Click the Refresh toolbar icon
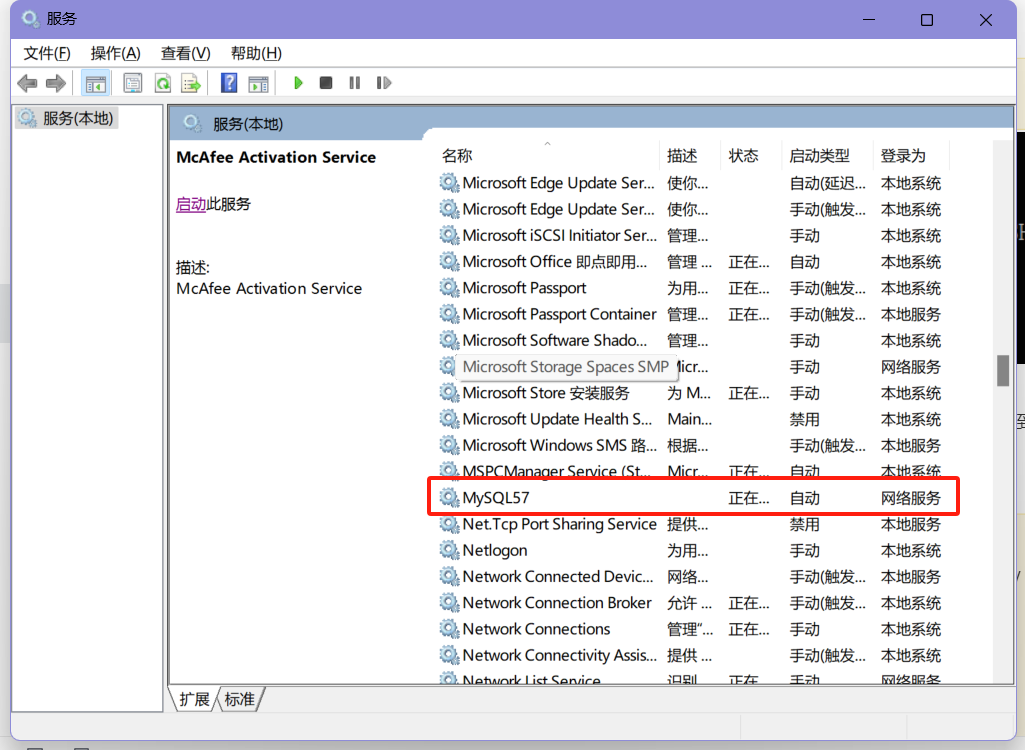Viewport: 1025px width, 750px height. pyautogui.click(x=161, y=83)
